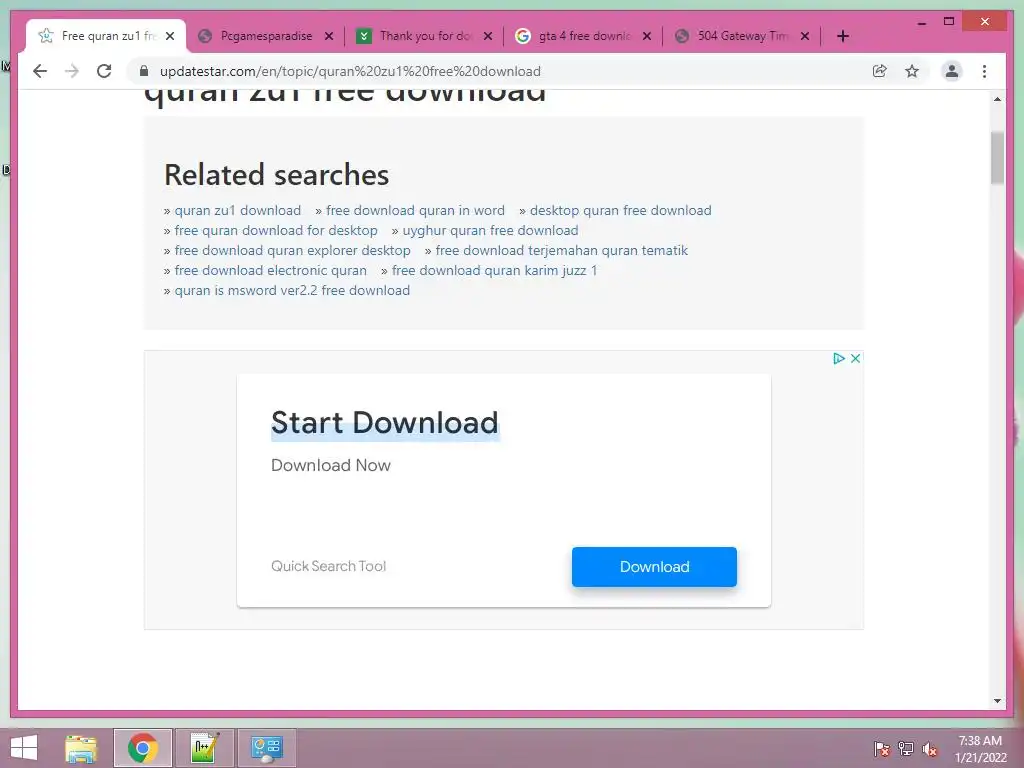Click the Chrome taskbar icon
Image resolution: width=1024 pixels, height=768 pixels.
click(142, 748)
